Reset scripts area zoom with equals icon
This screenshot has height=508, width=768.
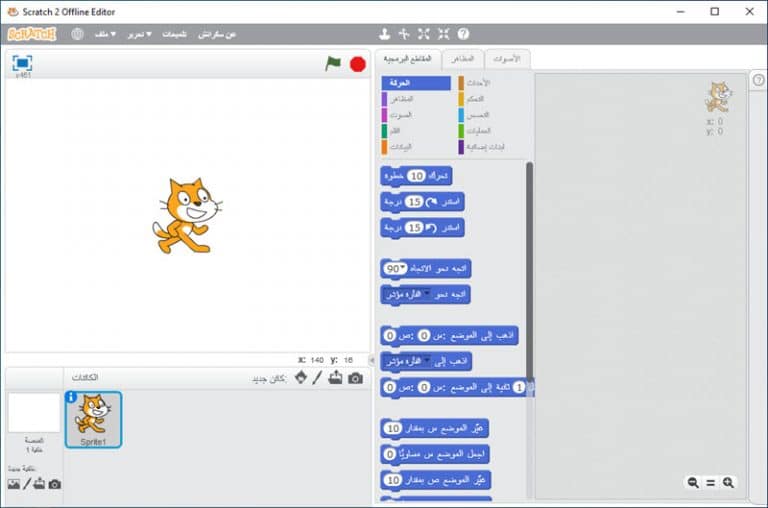point(711,483)
